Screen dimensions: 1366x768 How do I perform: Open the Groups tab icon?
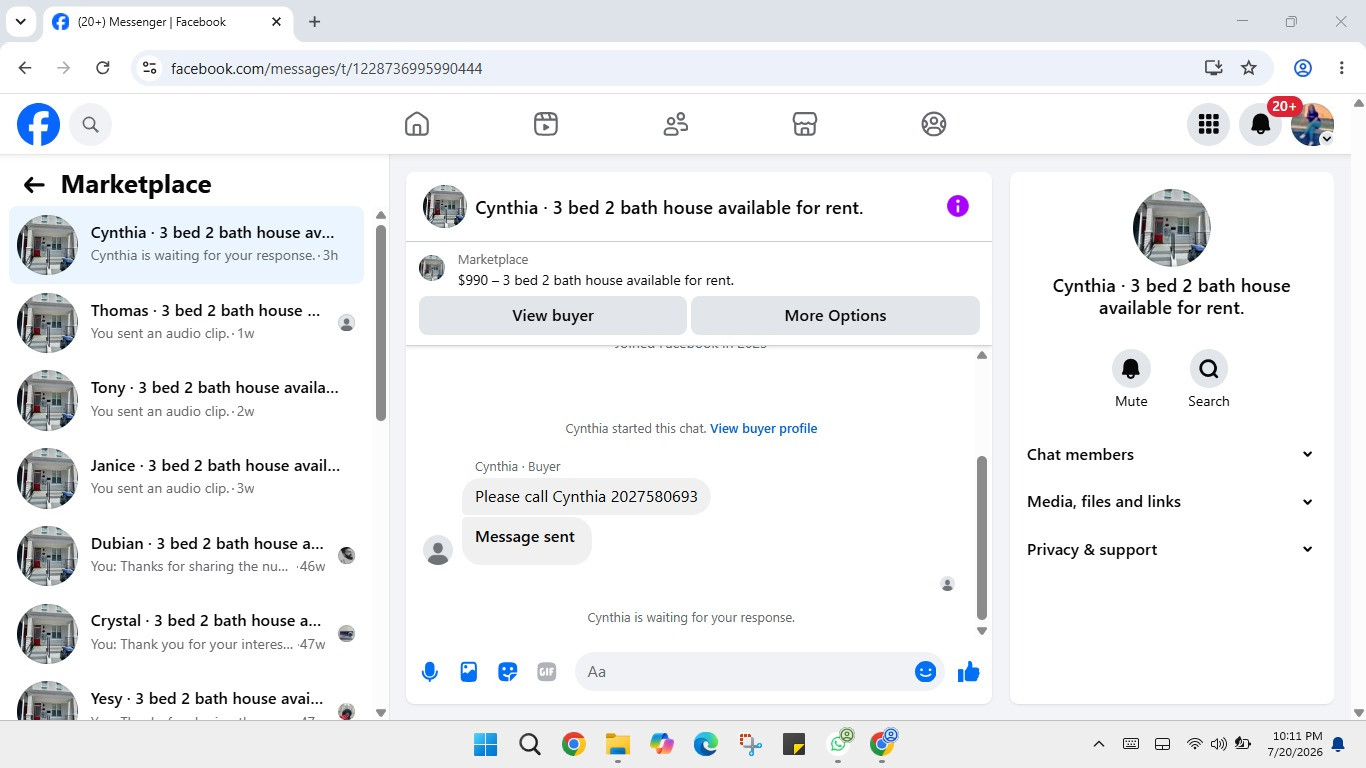[x=934, y=124]
